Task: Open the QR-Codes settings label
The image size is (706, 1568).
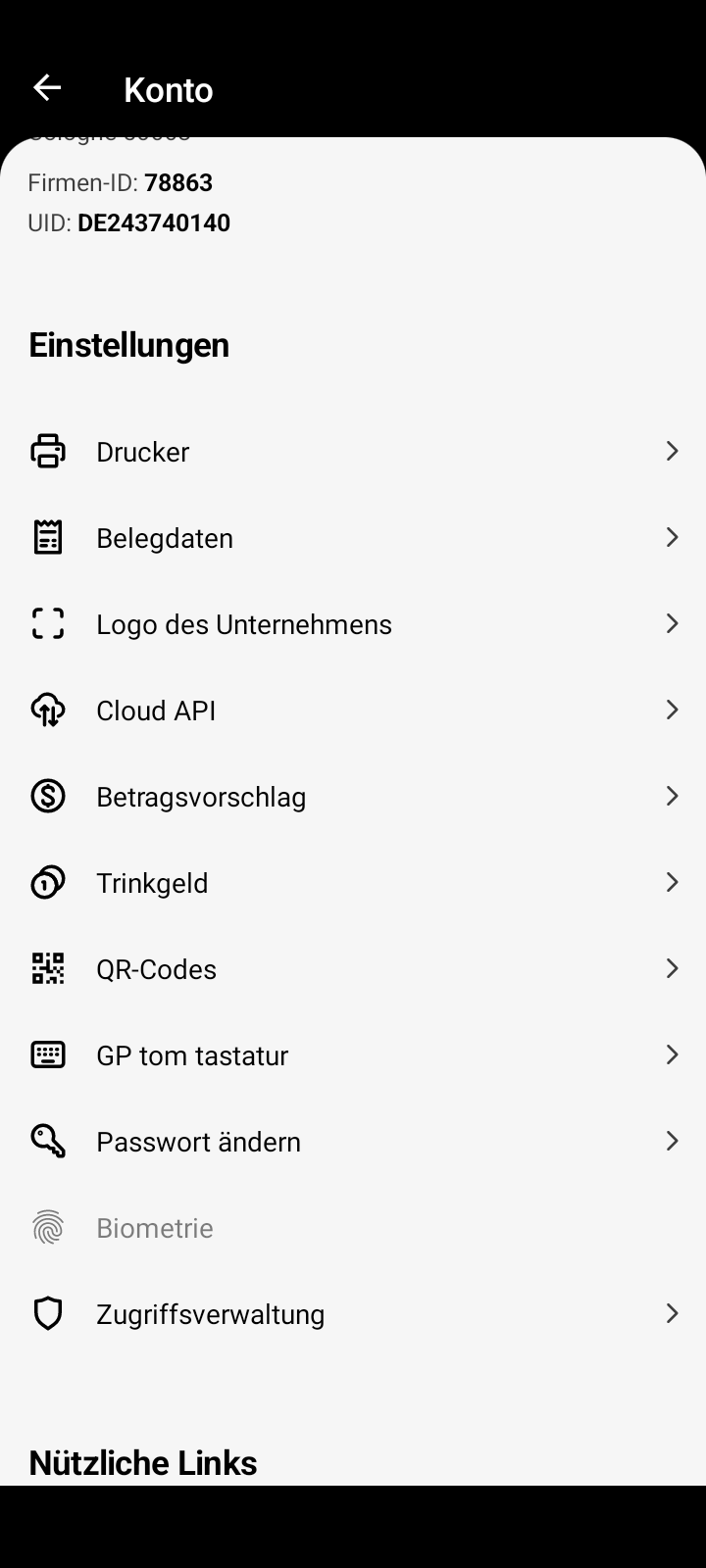Action: 156,969
